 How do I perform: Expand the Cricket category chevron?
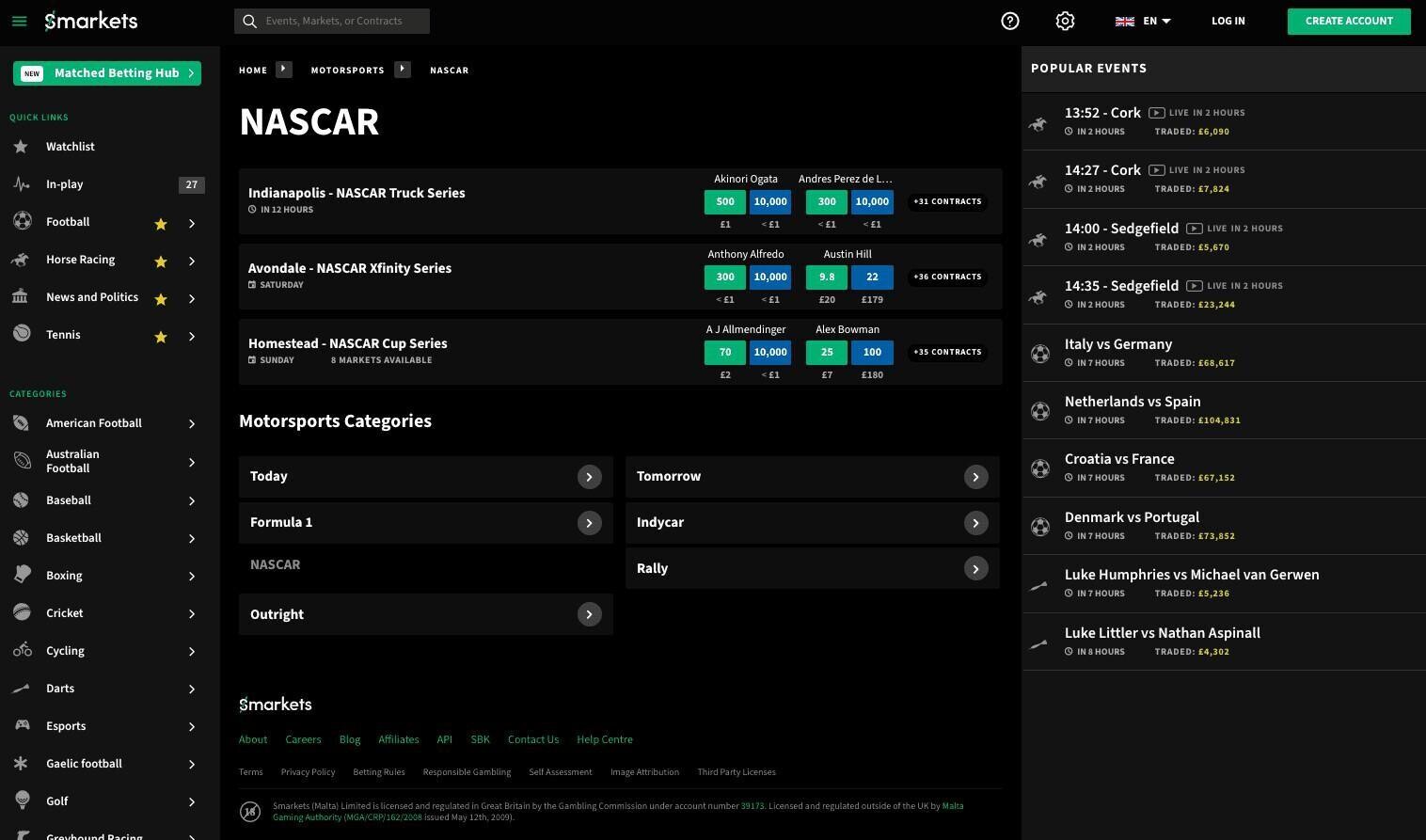(192, 613)
